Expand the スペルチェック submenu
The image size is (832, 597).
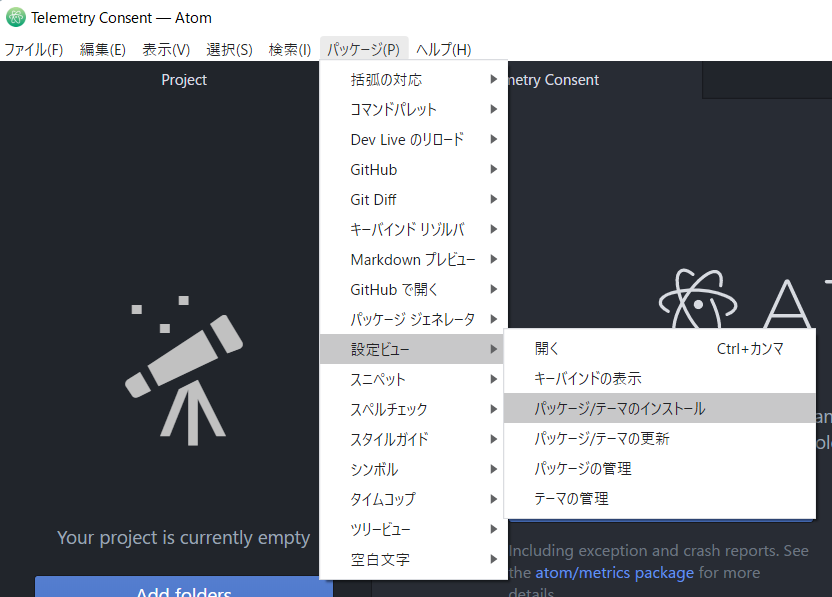click(413, 409)
